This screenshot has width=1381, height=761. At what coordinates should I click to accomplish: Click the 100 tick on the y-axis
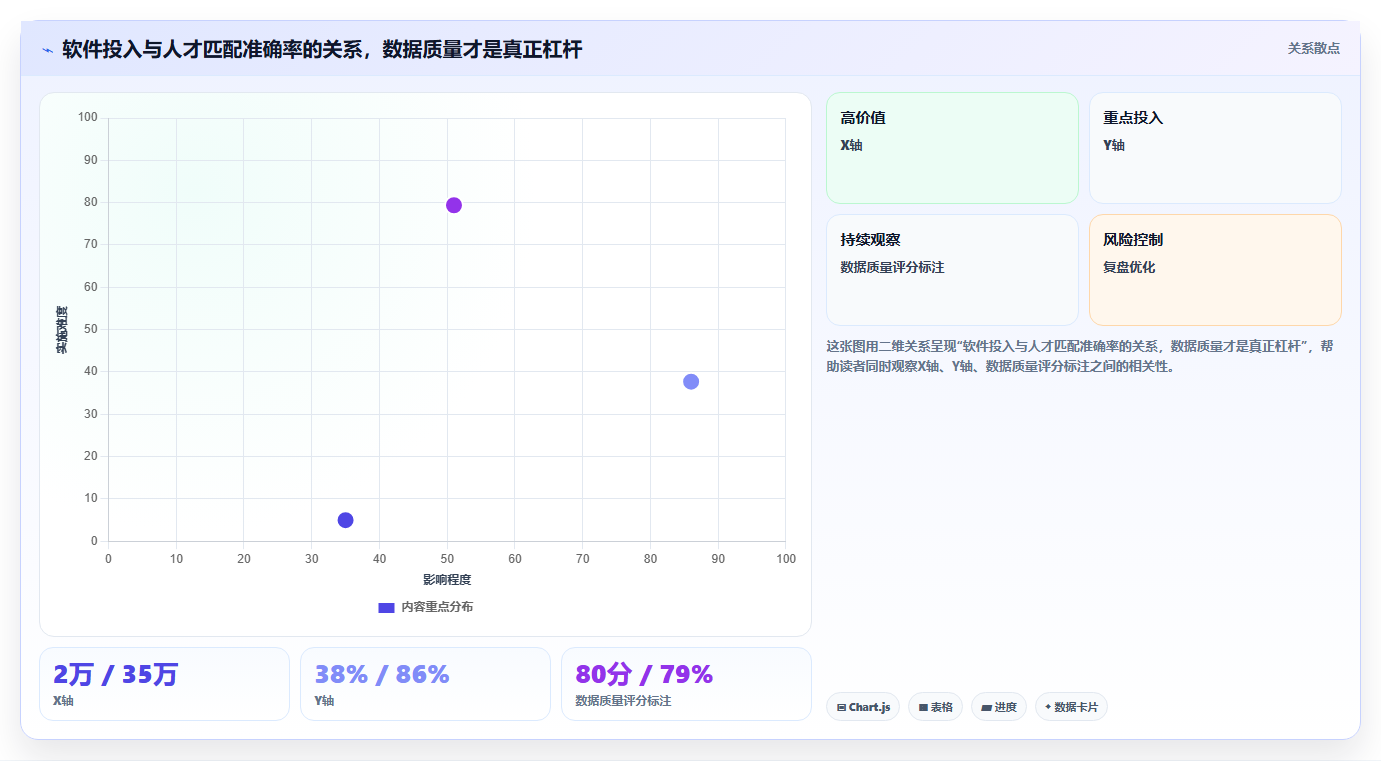tap(88, 118)
